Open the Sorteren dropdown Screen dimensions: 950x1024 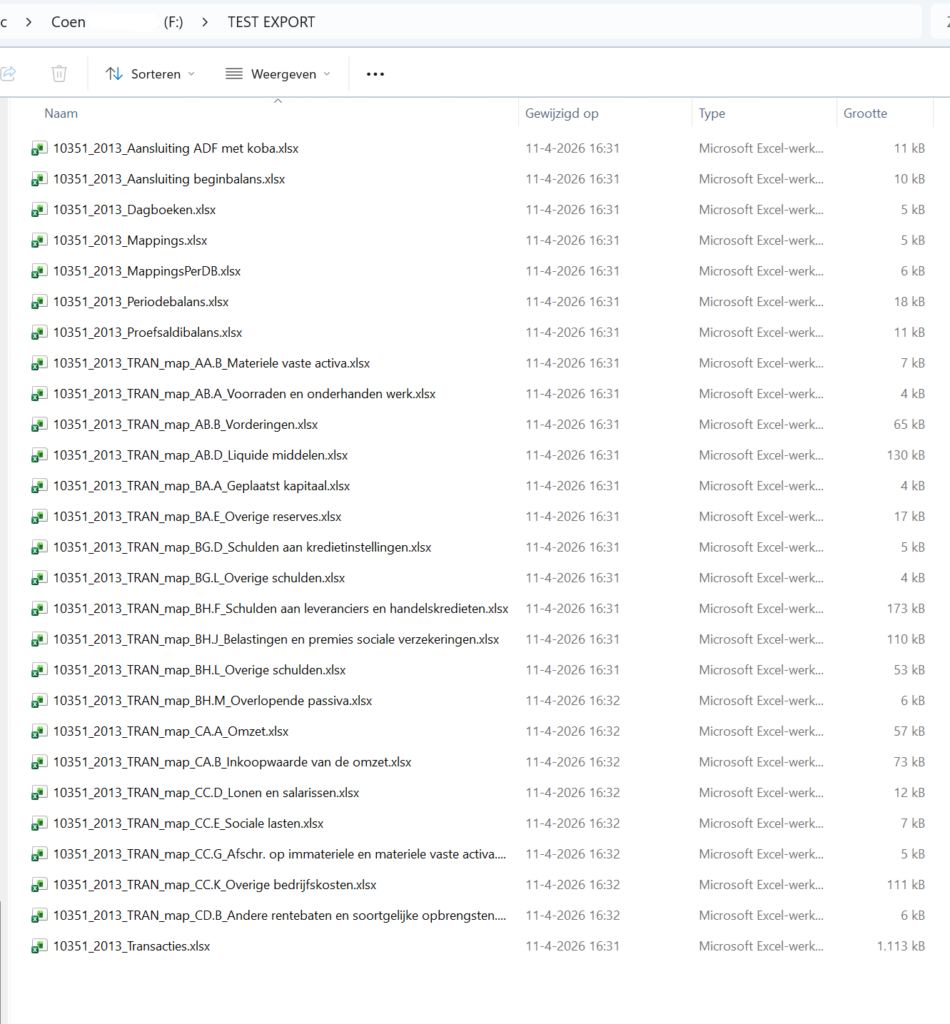(151, 74)
